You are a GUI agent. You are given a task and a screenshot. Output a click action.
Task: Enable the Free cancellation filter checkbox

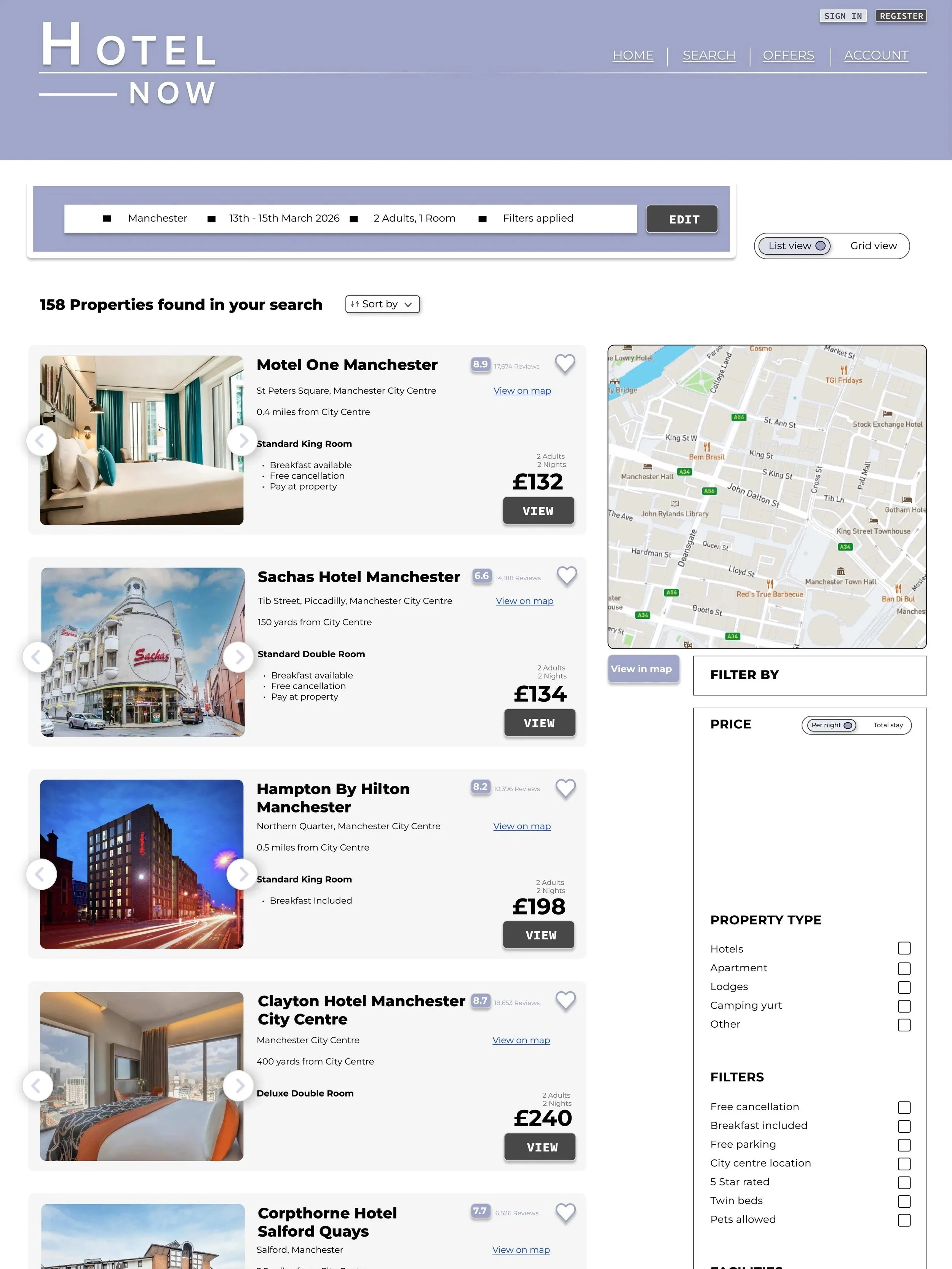click(x=904, y=1107)
